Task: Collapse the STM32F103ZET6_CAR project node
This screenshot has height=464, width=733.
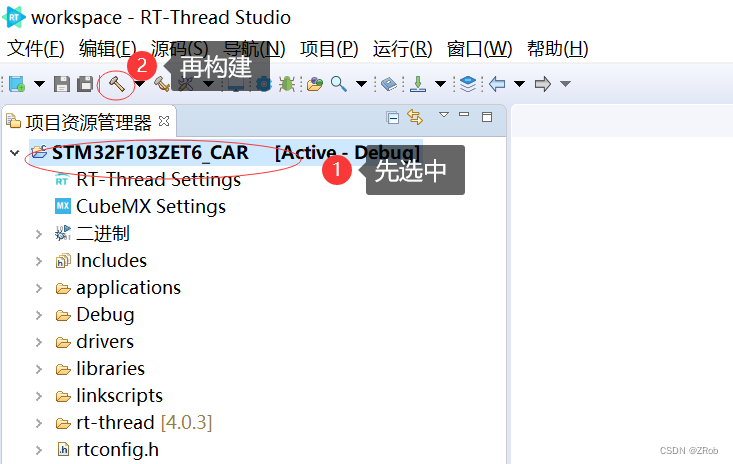Action: [x=14, y=153]
